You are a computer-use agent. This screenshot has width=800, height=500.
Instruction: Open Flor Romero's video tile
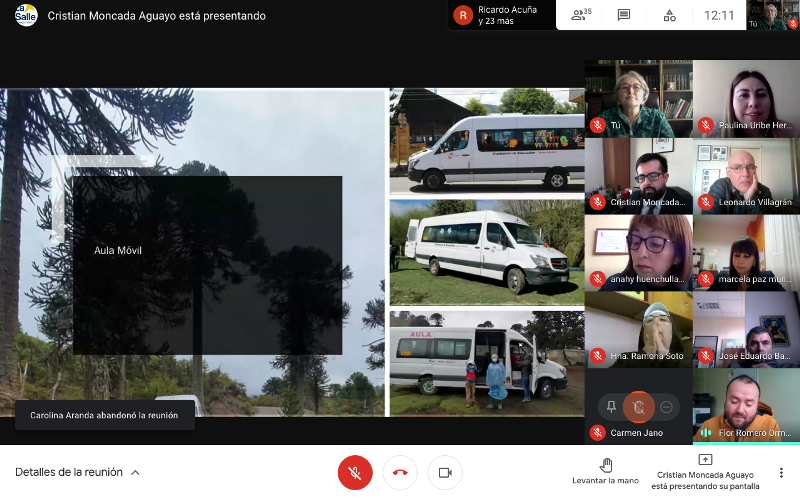746,405
